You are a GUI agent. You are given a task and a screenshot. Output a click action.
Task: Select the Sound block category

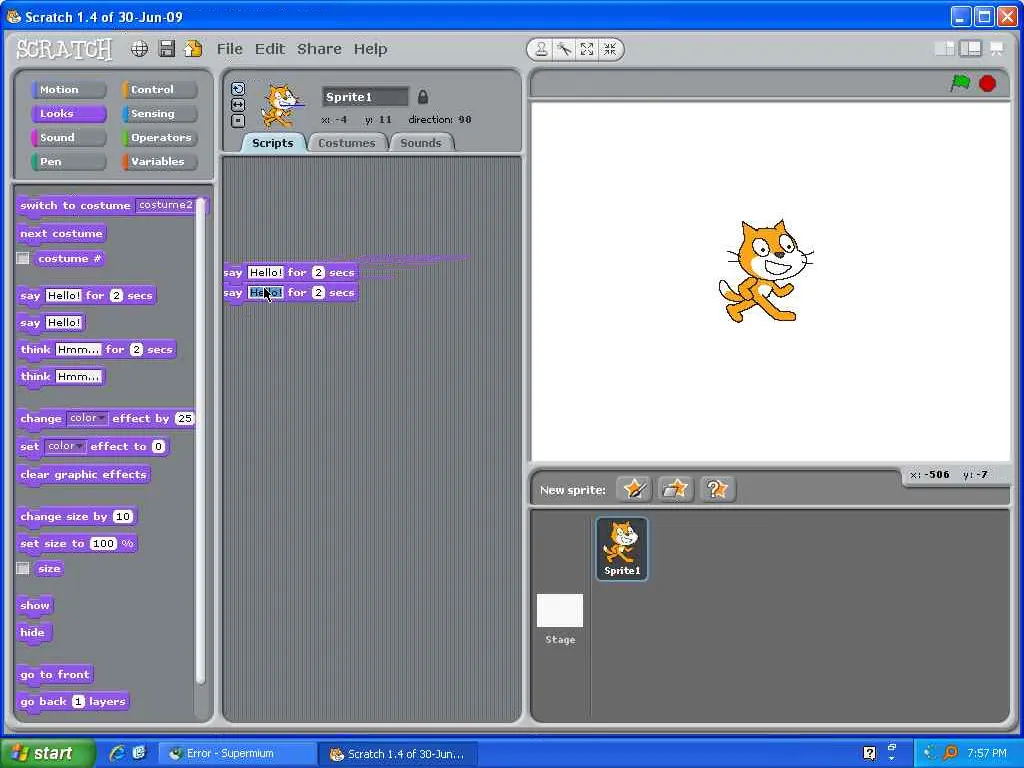[69, 138]
